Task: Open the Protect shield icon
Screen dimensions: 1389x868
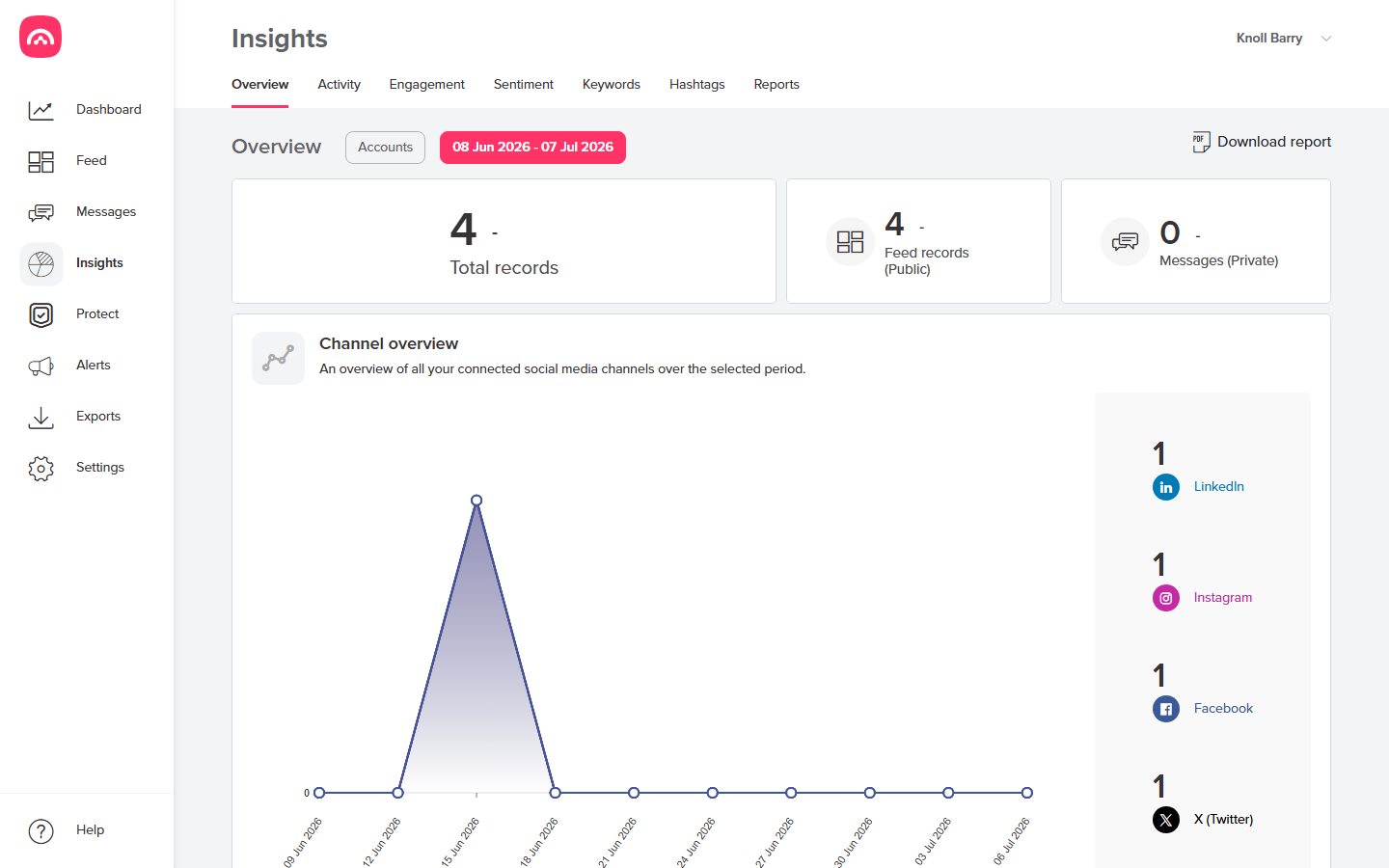Action: 41,314
